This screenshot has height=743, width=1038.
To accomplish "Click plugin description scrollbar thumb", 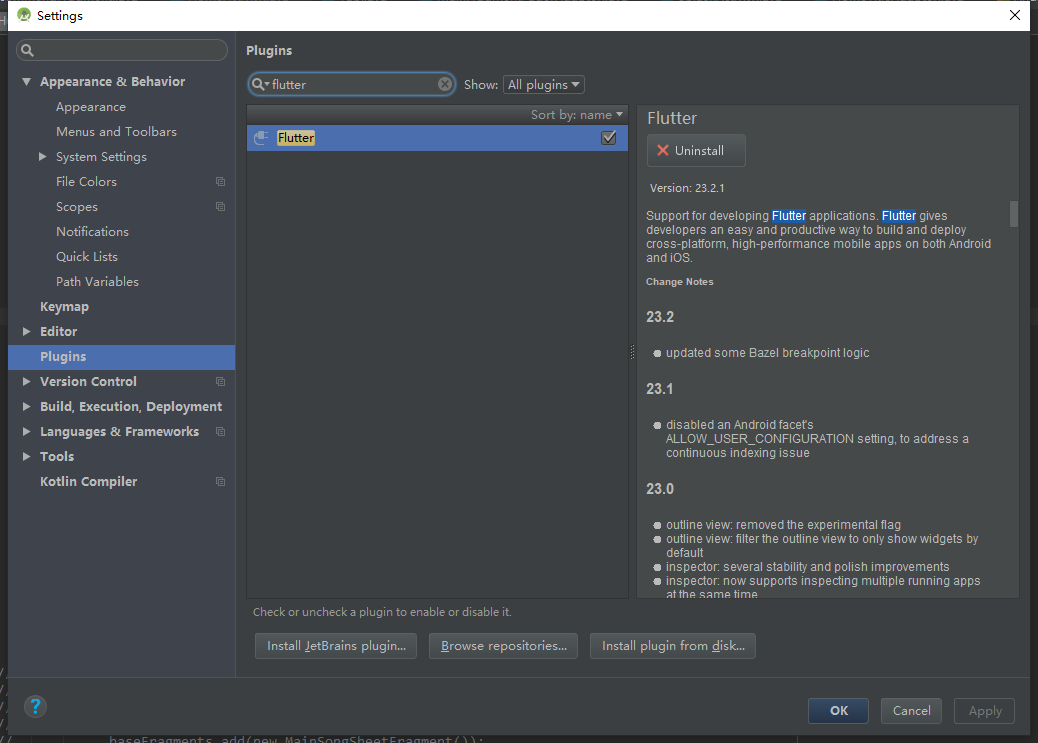I will (1014, 214).
